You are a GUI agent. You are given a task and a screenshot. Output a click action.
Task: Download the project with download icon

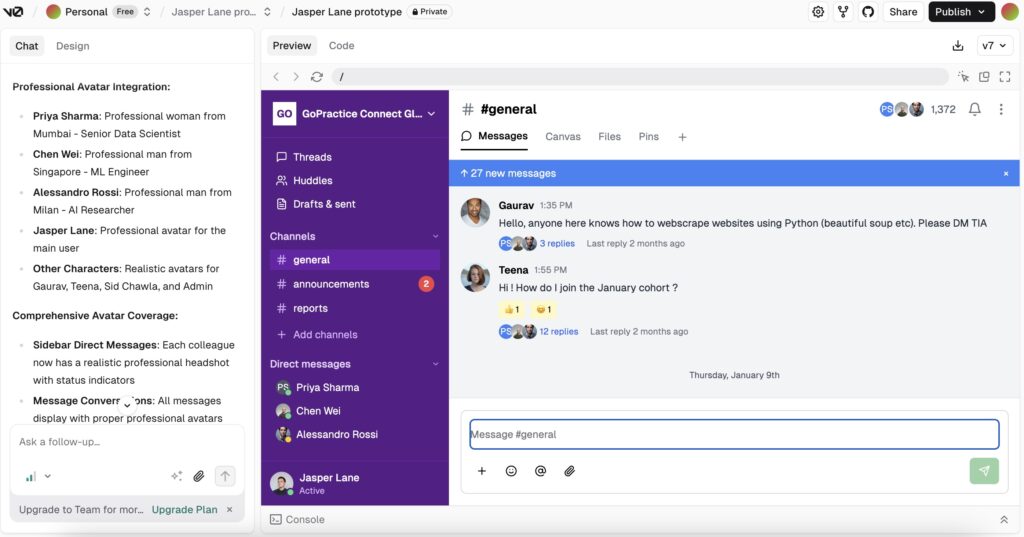[957, 46]
